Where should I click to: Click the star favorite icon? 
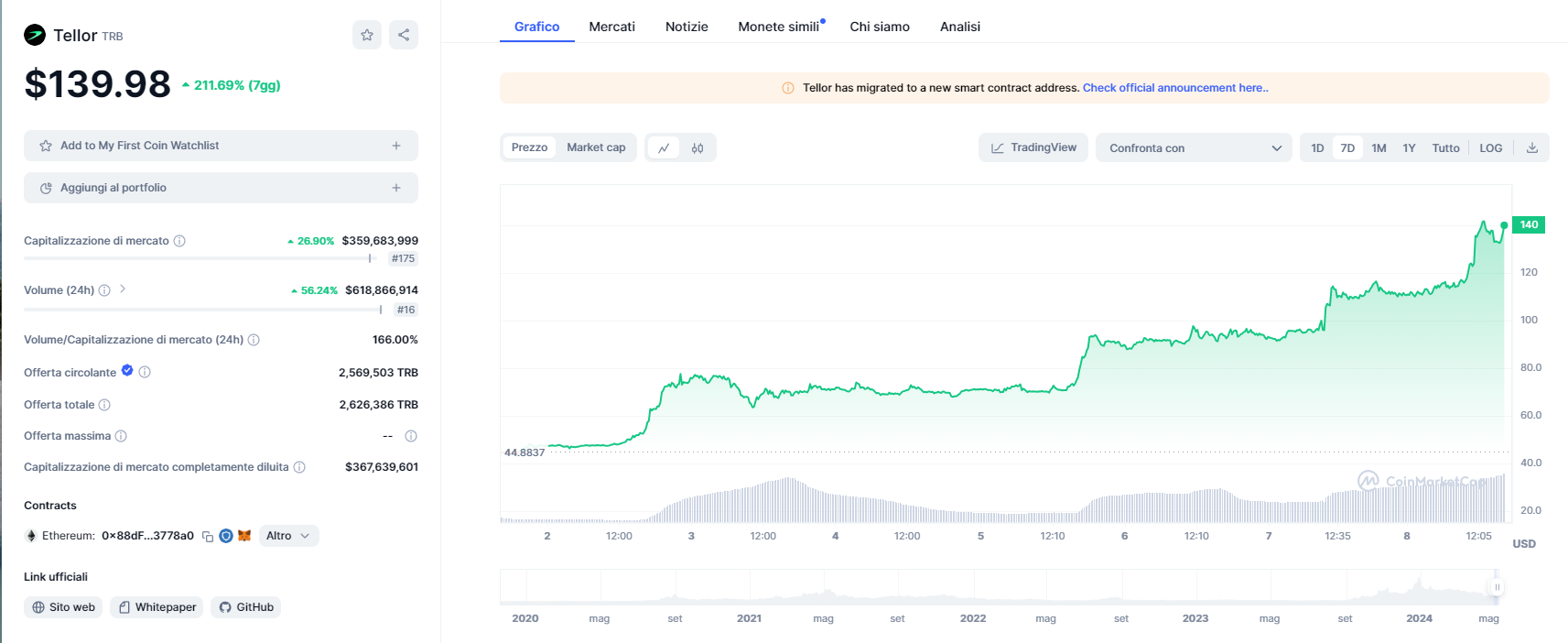(367, 35)
